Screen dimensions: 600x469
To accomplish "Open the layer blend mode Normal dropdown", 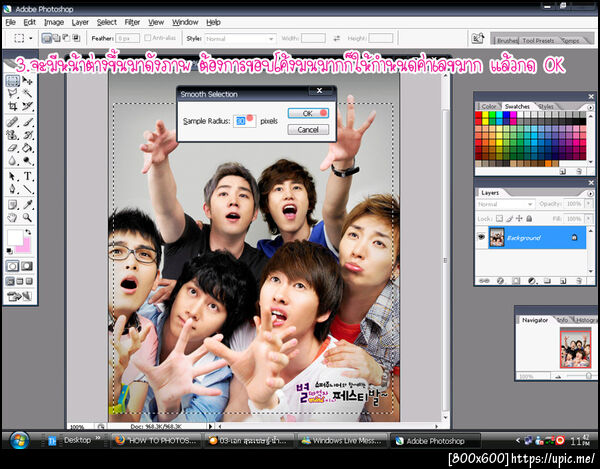I will (505, 204).
